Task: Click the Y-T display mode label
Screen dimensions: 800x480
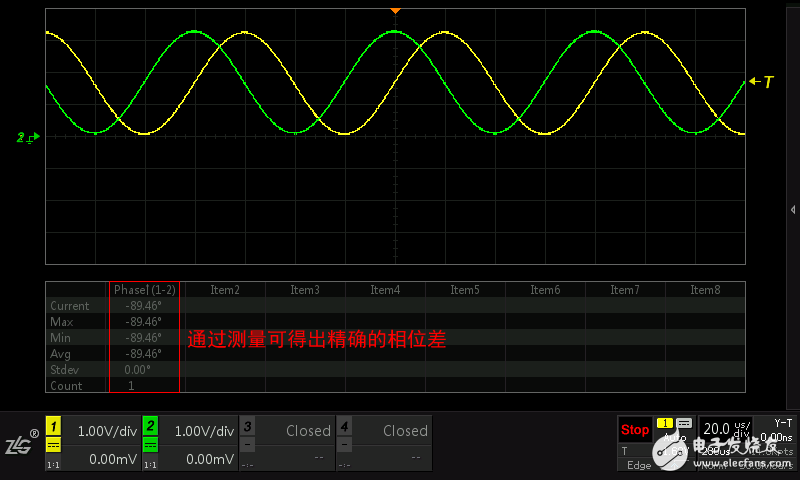Action: point(783,423)
